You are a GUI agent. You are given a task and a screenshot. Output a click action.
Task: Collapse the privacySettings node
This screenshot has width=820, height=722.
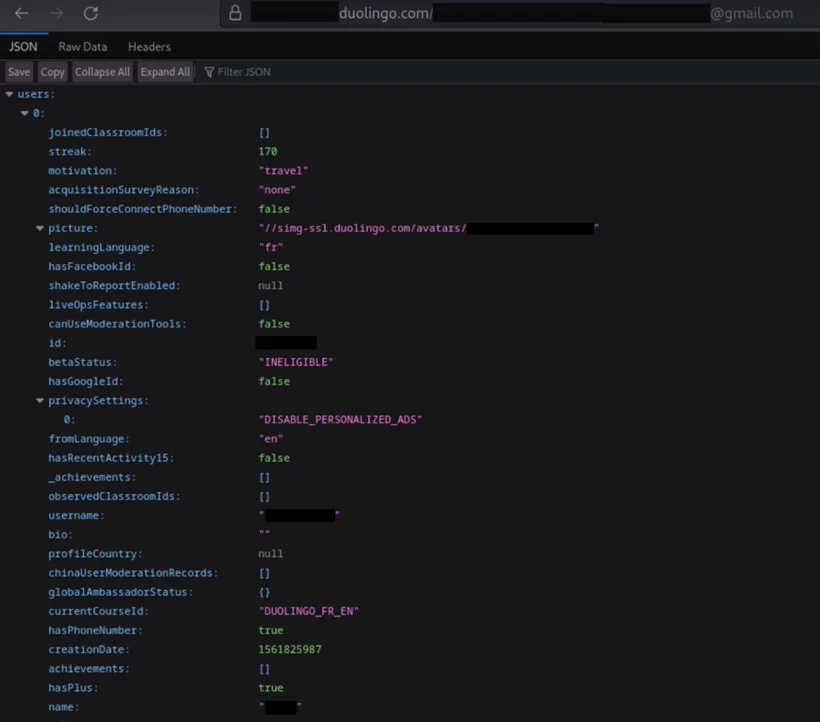coord(40,400)
